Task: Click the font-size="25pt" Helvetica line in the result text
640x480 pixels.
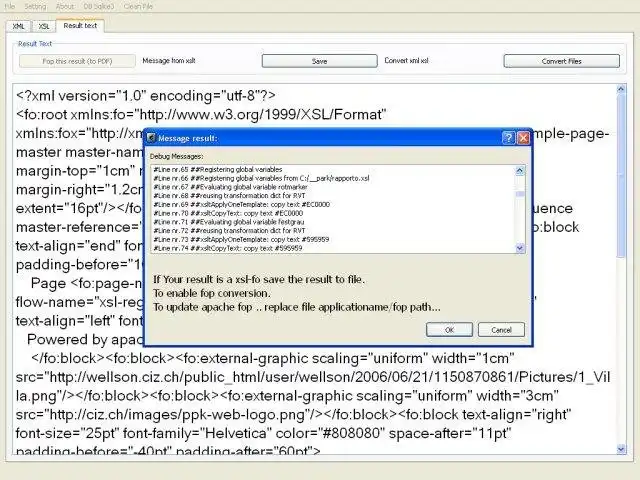Action: click(x=263, y=433)
